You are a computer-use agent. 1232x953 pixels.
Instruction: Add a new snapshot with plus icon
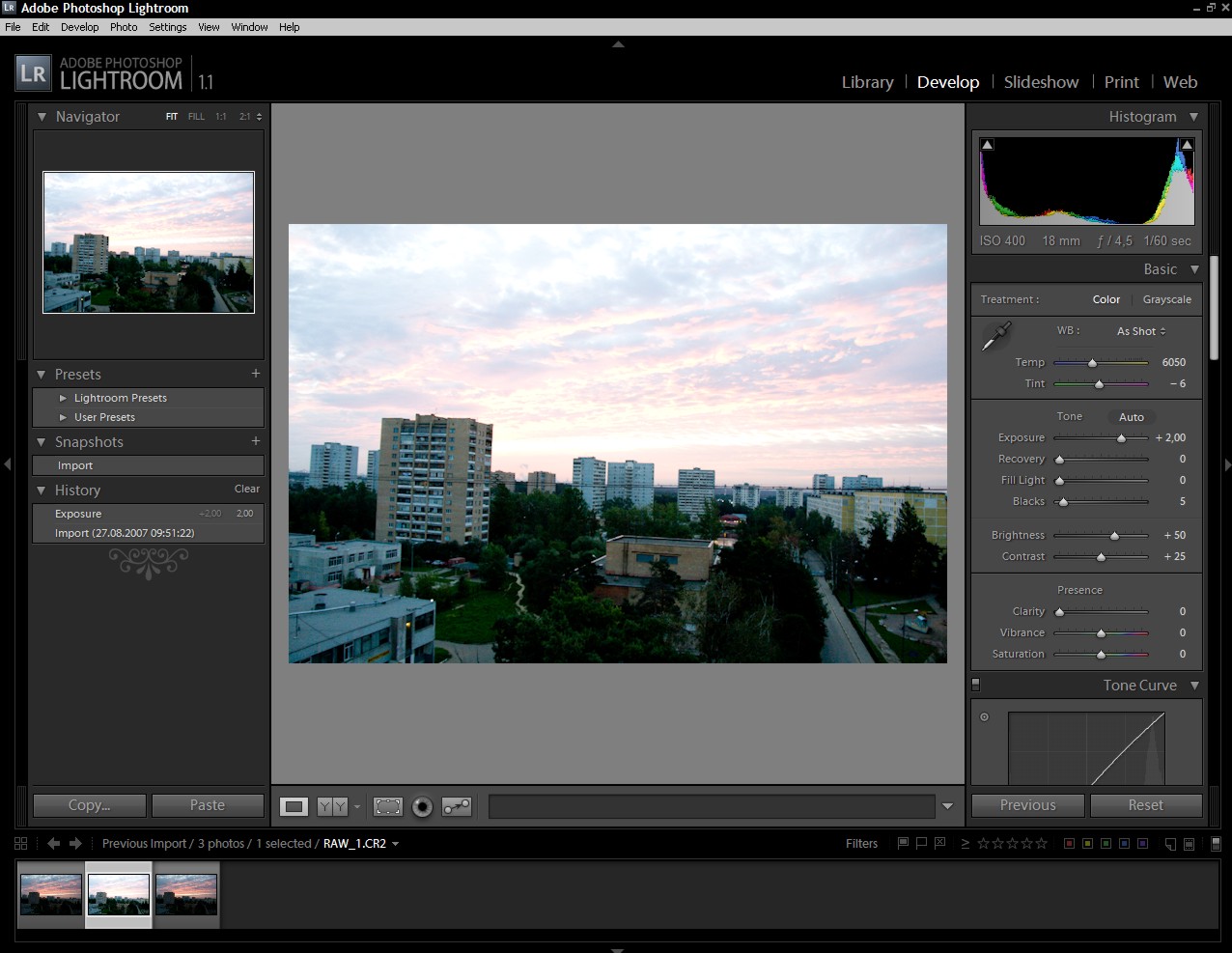click(256, 441)
